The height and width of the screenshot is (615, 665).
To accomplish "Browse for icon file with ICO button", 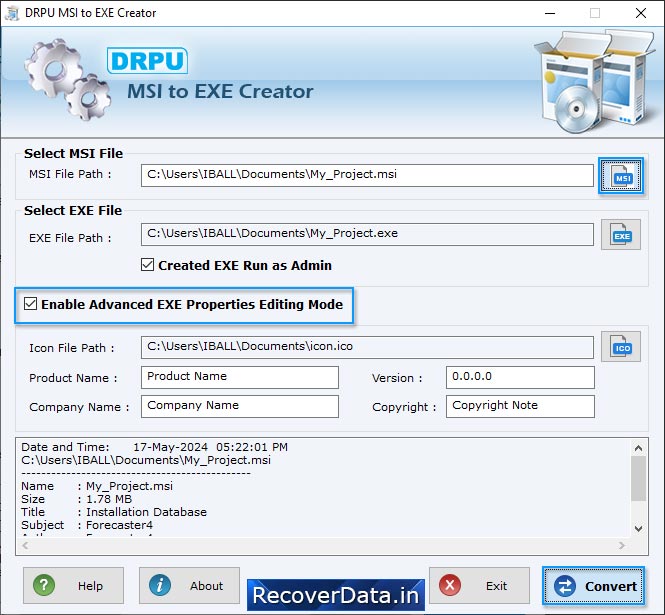I will coord(620,347).
